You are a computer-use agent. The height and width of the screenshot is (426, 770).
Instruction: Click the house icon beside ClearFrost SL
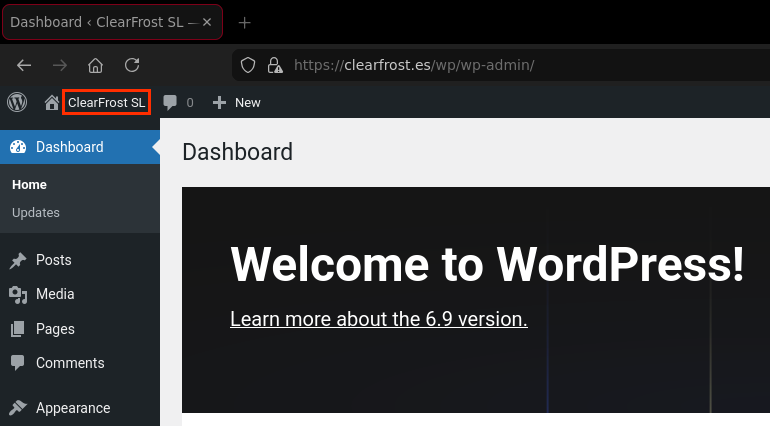[x=52, y=103]
